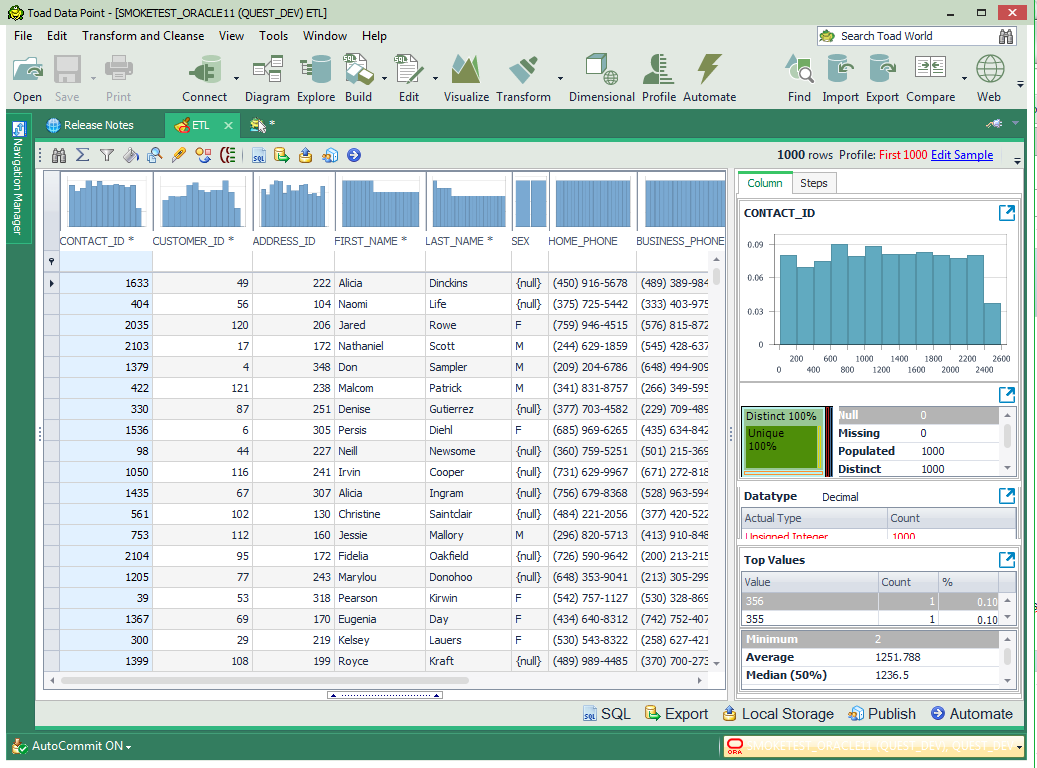Open dropdown arrow next to Build

click(x=384, y=79)
